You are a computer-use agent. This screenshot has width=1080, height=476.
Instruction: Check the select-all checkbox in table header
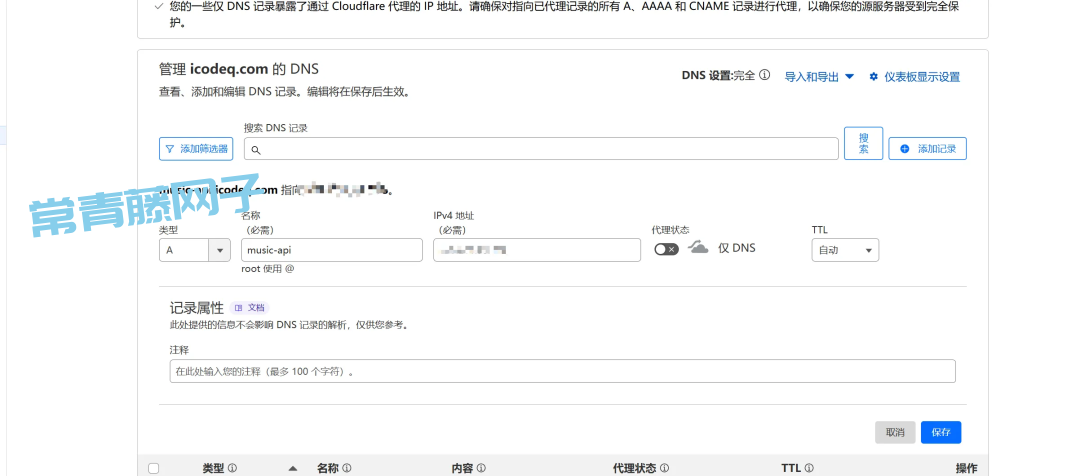point(153,468)
